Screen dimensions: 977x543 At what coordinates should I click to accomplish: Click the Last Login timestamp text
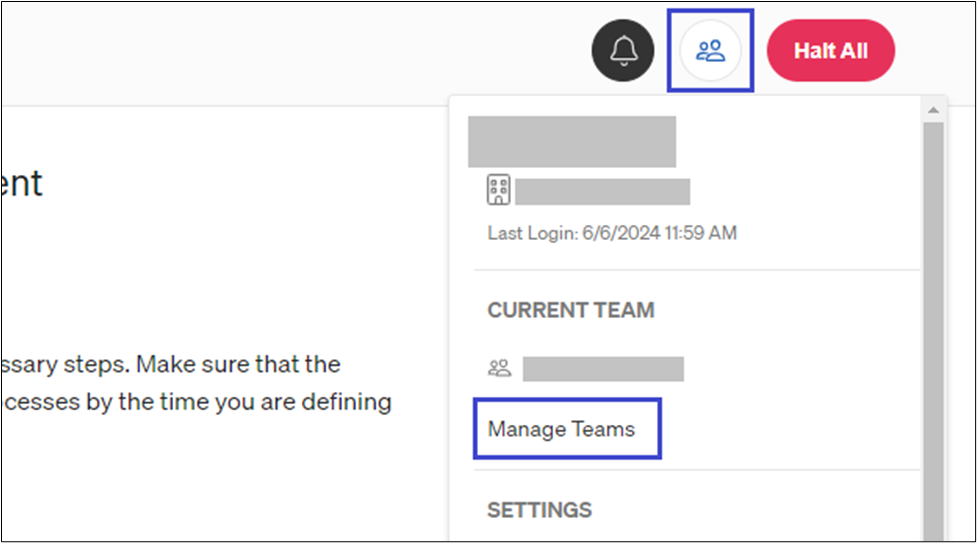coord(612,233)
